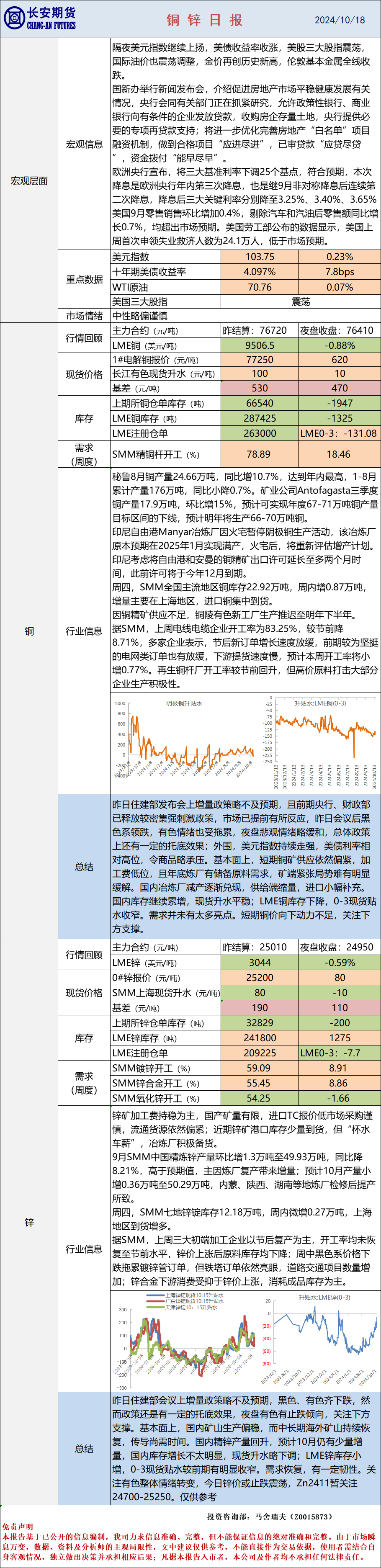Click the SMM锌合金开工 rate 55.45

(260, 1084)
